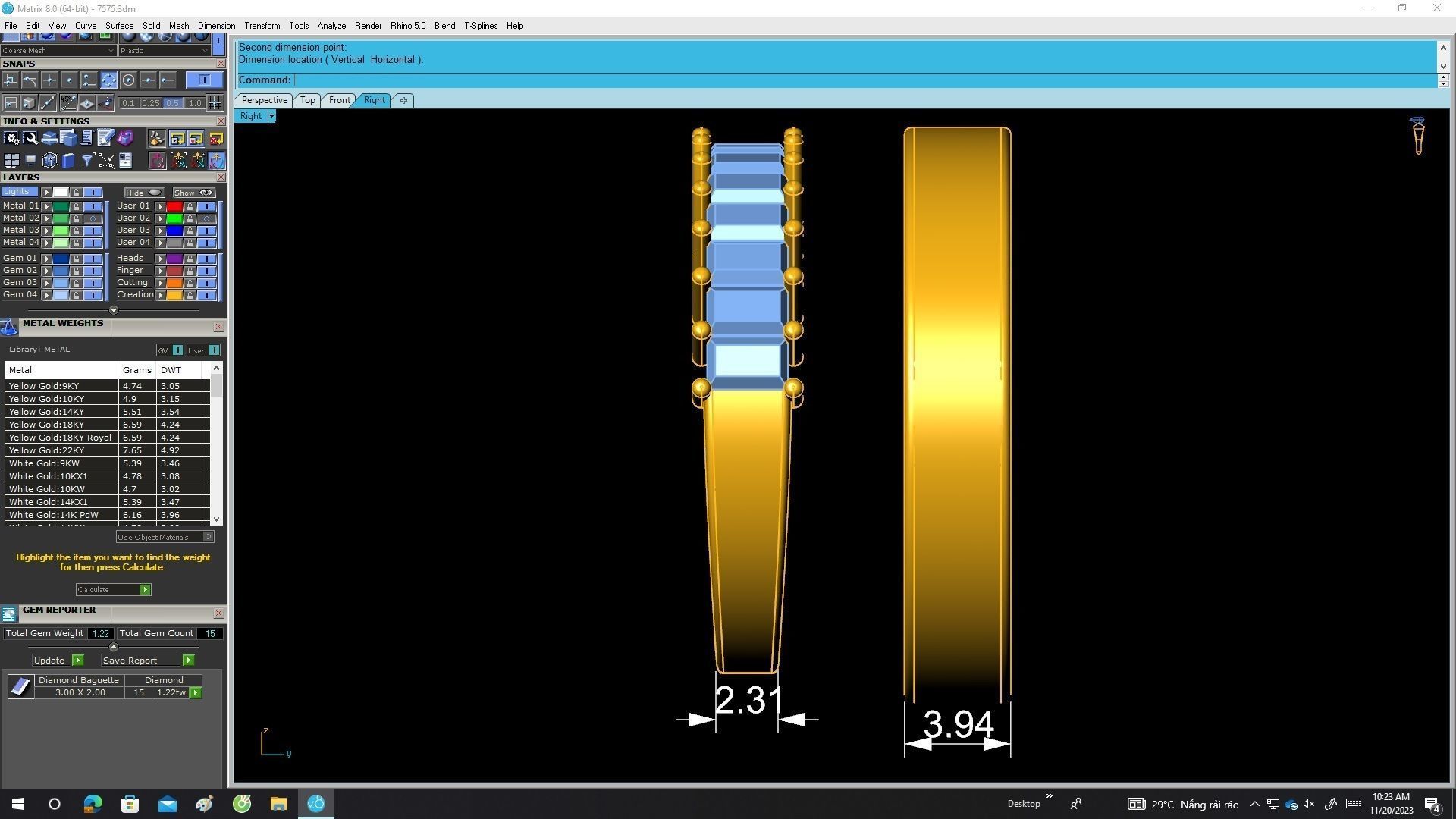Open the Metal Weights panel icon
The height and width of the screenshot is (819, 1456).
click(x=9, y=327)
